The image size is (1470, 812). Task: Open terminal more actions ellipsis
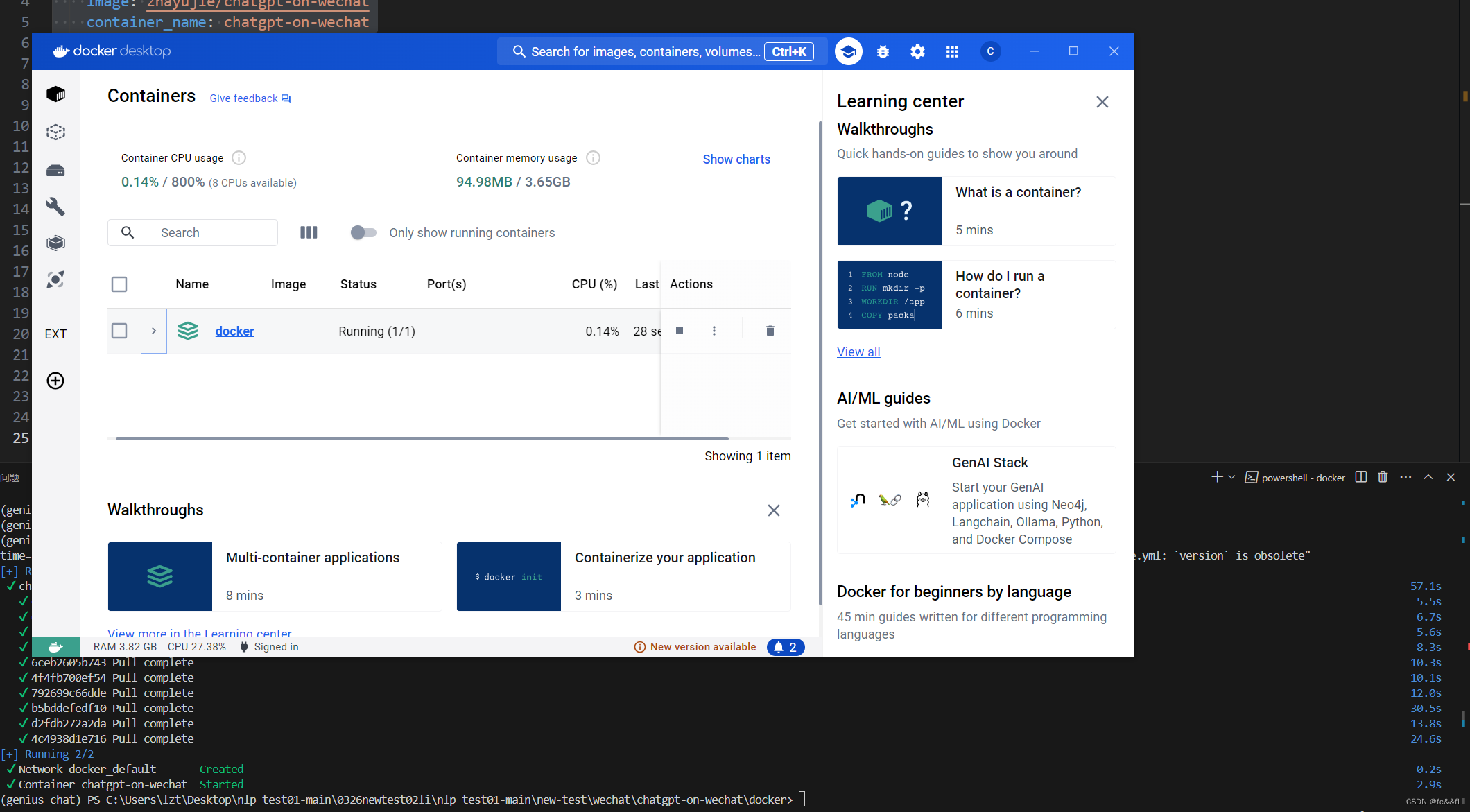coord(1406,477)
